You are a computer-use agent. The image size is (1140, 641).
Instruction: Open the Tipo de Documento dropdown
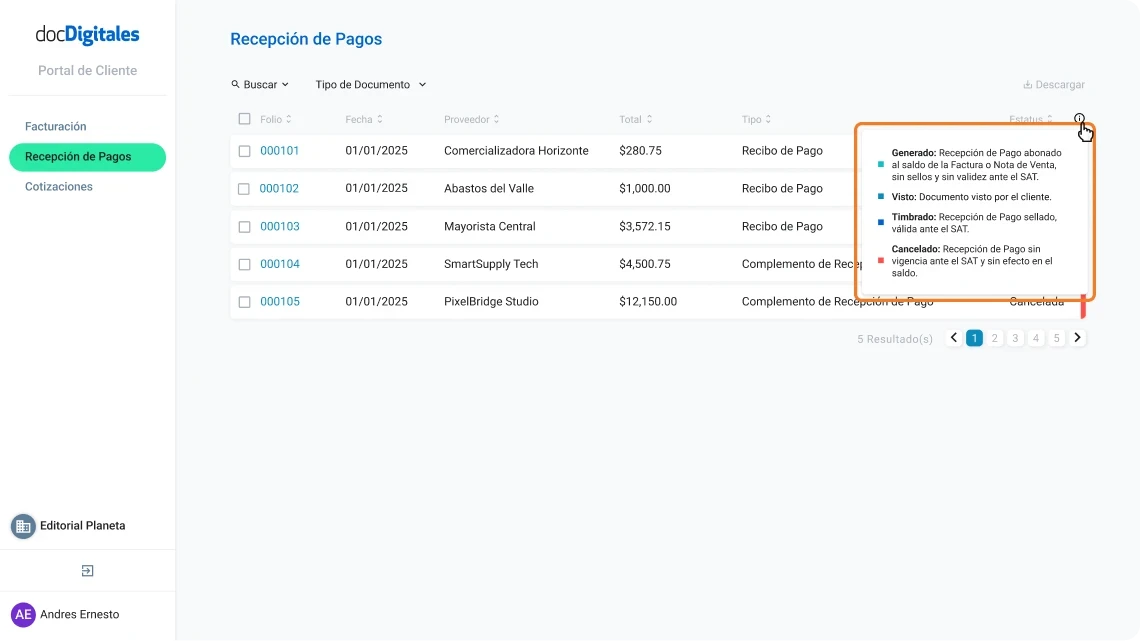pyautogui.click(x=370, y=84)
